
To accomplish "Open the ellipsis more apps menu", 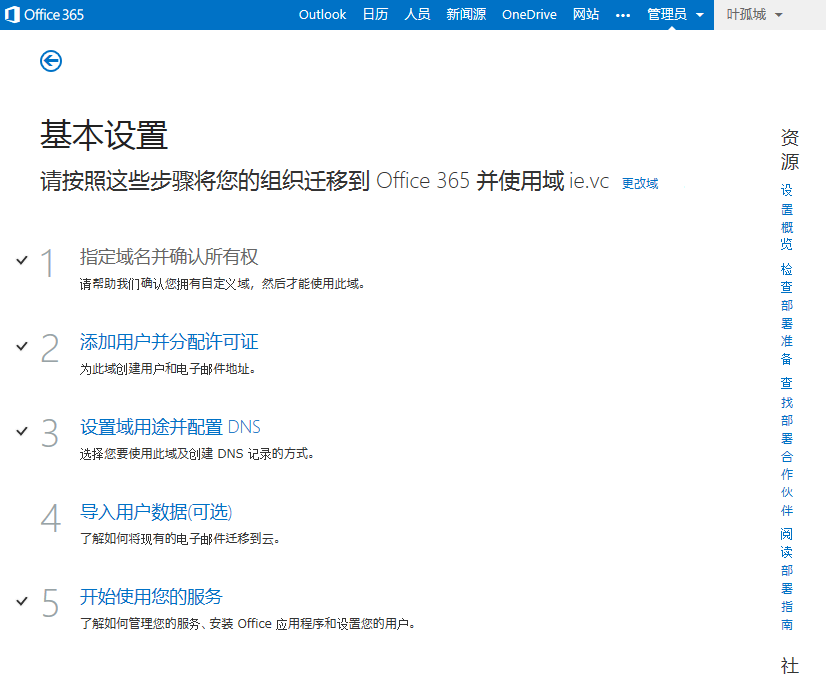I will pyautogui.click(x=623, y=15).
